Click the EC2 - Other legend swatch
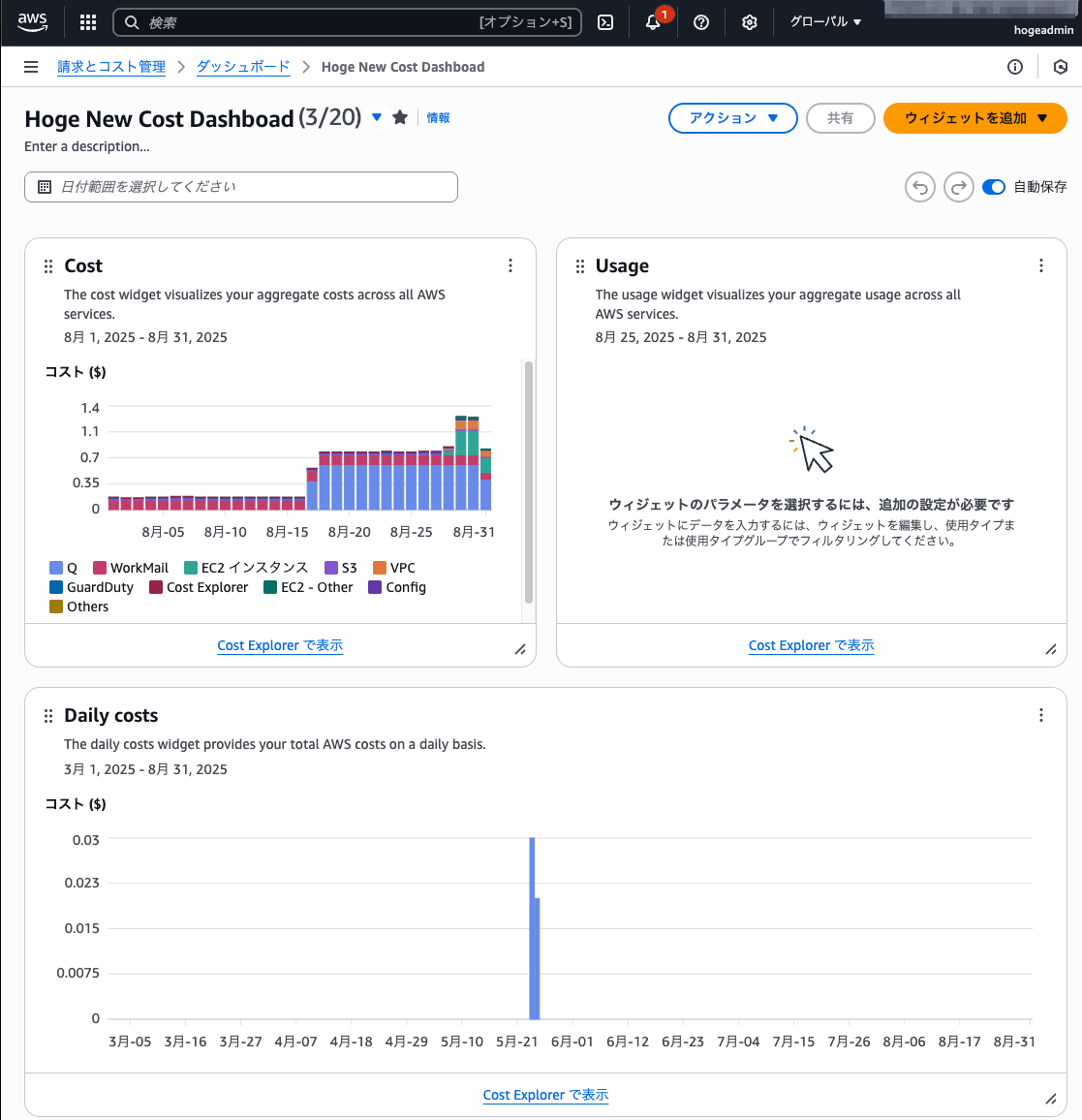1082x1120 pixels. [x=270, y=587]
